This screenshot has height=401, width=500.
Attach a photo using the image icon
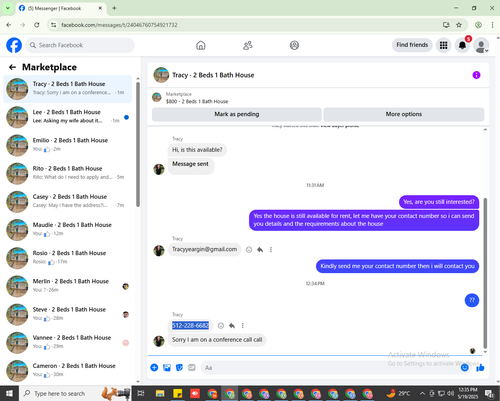coord(167,368)
